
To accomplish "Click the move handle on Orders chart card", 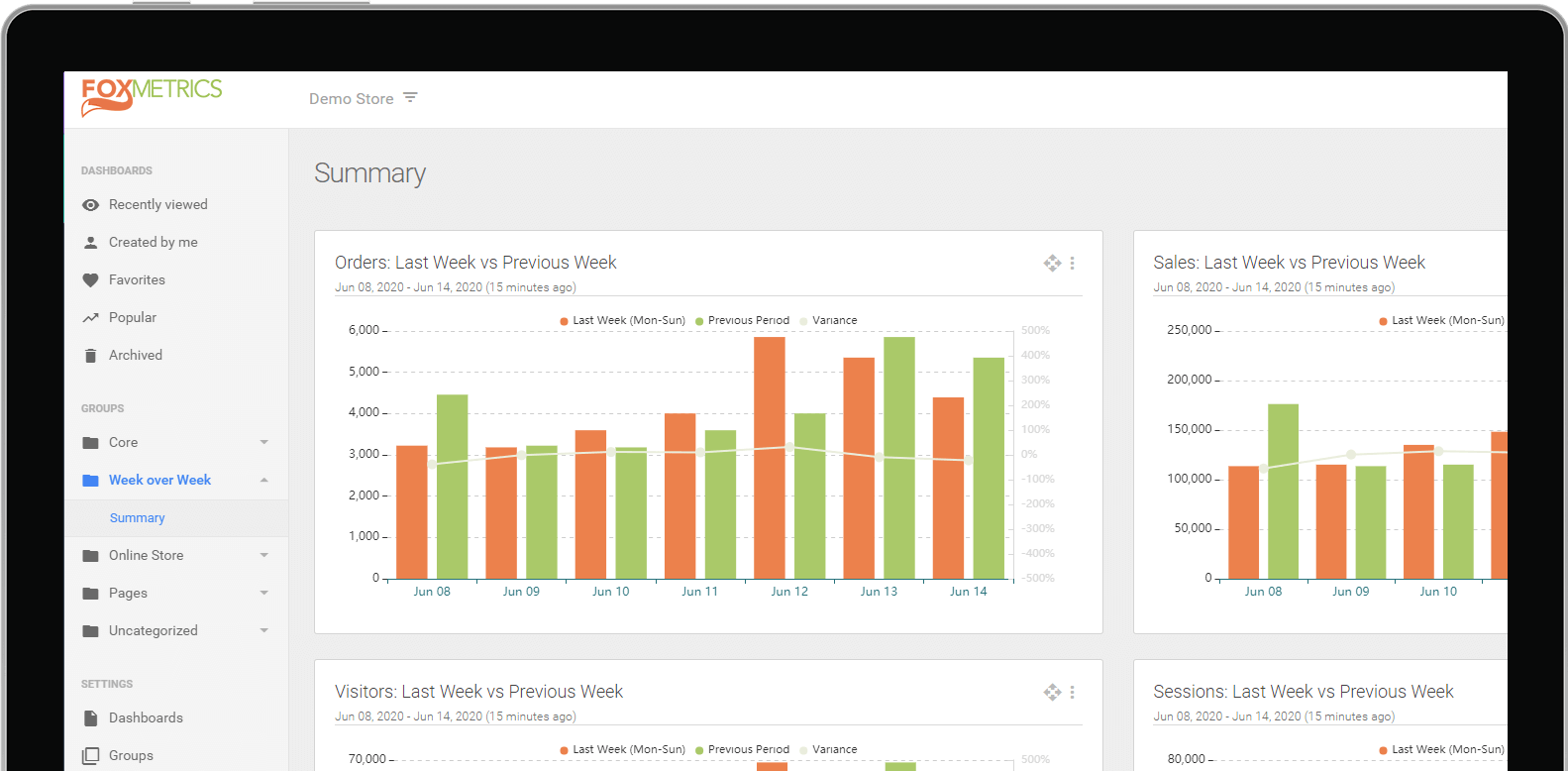I will click(x=1052, y=263).
